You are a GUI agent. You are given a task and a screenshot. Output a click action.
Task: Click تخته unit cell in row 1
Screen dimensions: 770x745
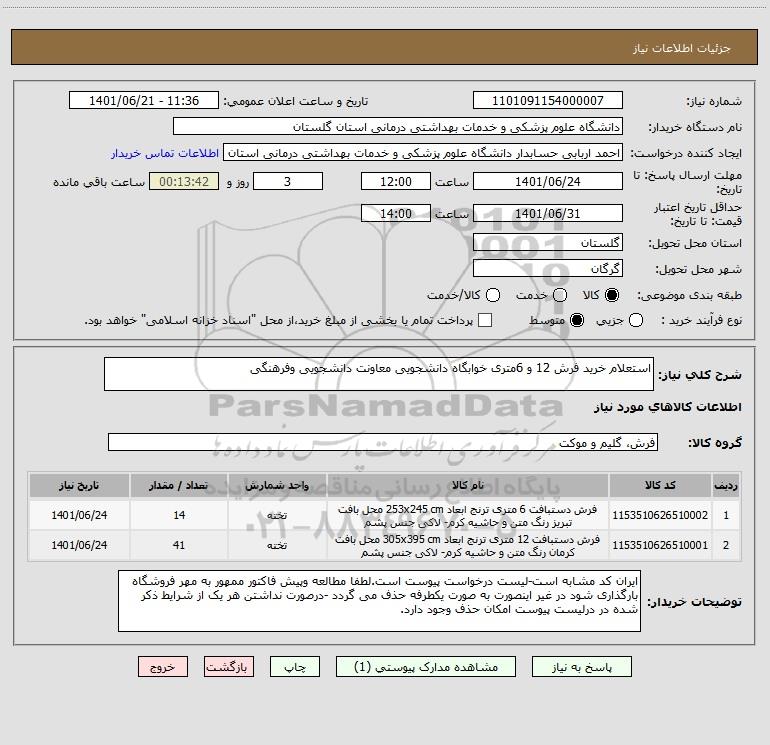(x=277, y=515)
